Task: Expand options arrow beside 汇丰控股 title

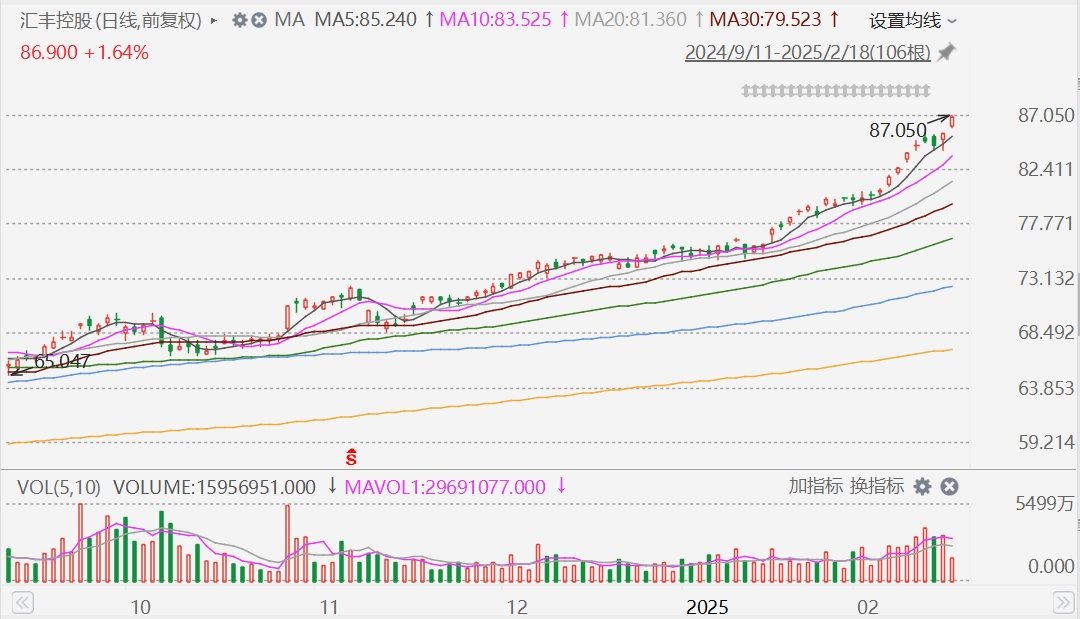Action: [x=214, y=20]
